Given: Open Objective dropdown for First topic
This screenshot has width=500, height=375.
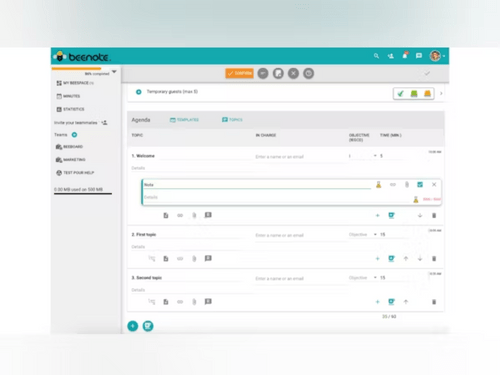Looking at the screenshot, I should click(x=363, y=235).
